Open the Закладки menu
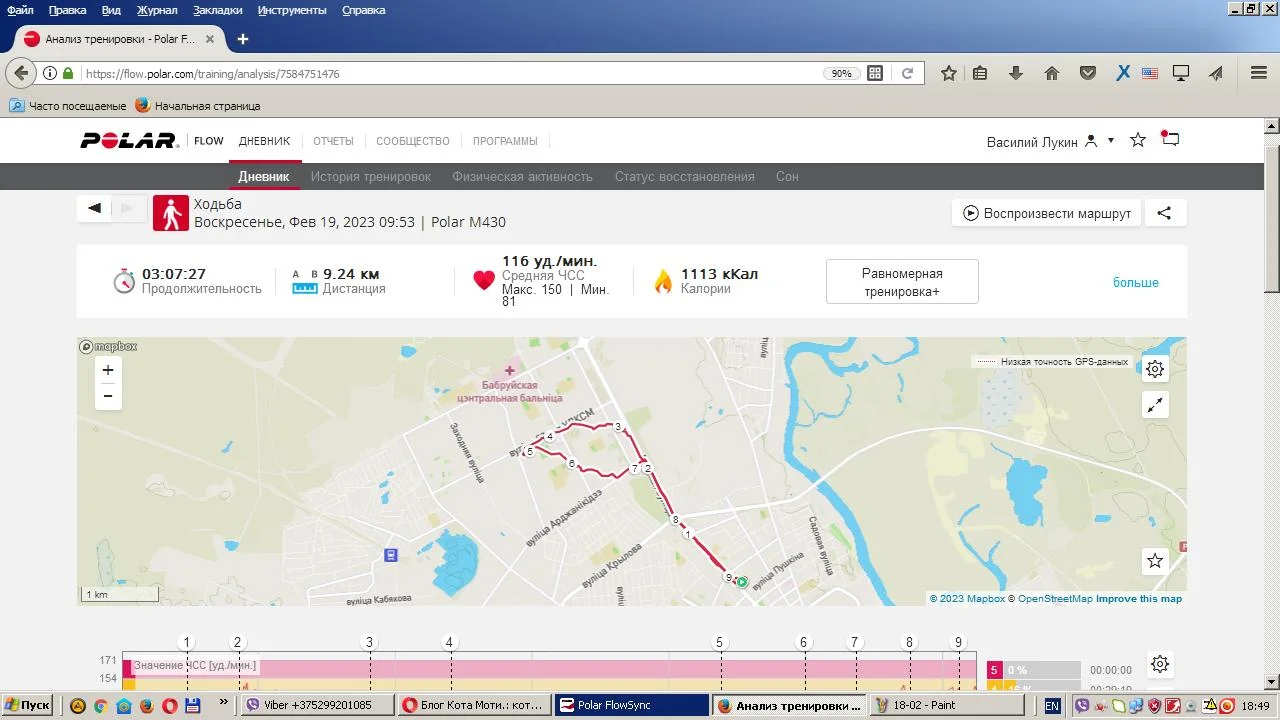The image size is (1280, 720). point(217,10)
